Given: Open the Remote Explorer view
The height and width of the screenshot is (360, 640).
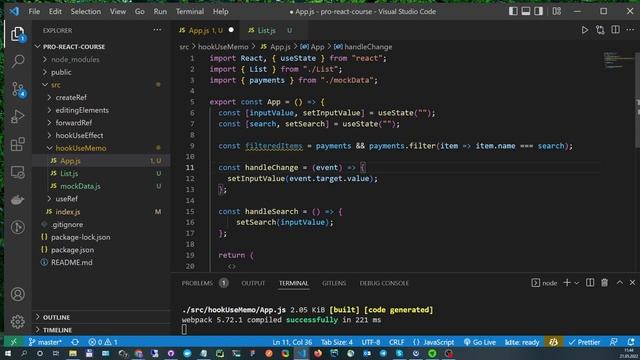Looking at the screenshot, I should (x=18, y=172).
